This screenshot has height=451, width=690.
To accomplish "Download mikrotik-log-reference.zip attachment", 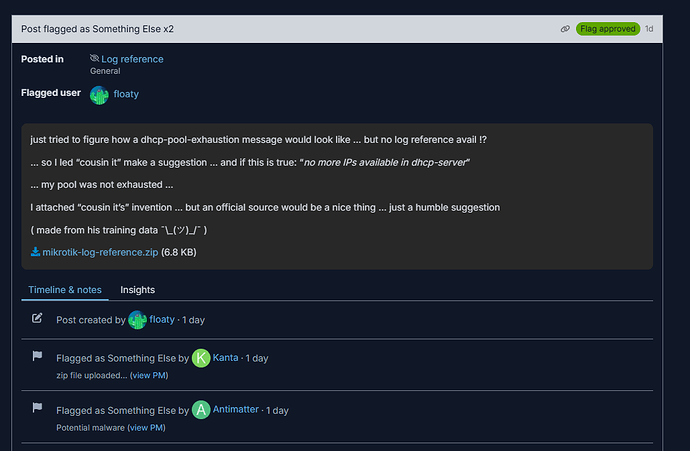I will (100, 253).
